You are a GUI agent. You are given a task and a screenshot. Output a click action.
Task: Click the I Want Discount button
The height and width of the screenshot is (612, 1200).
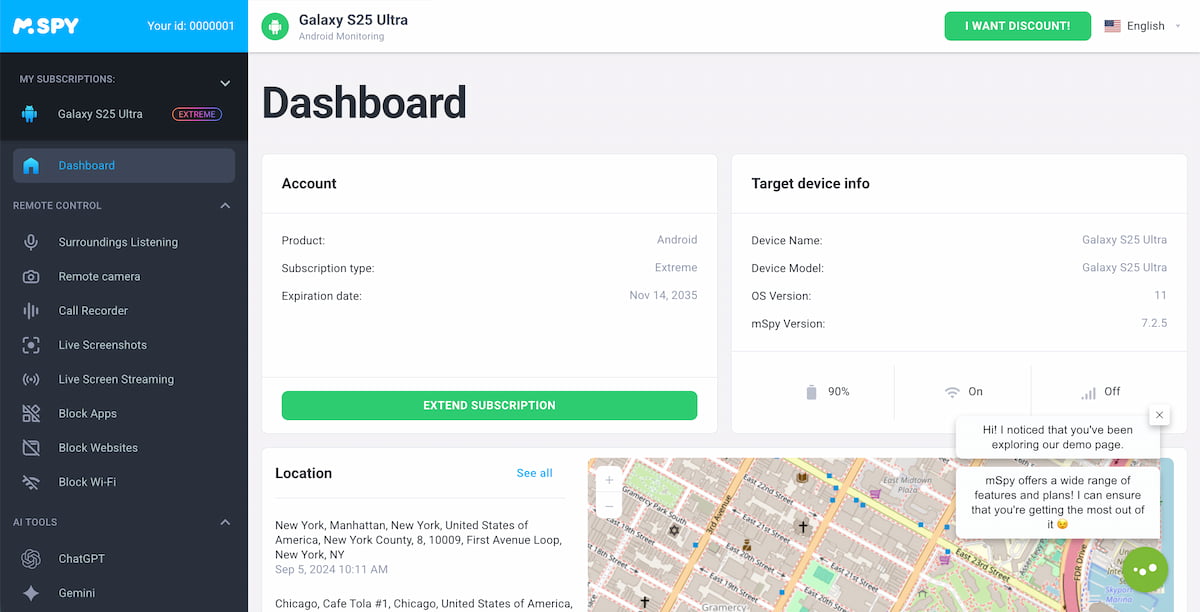(x=1017, y=26)
